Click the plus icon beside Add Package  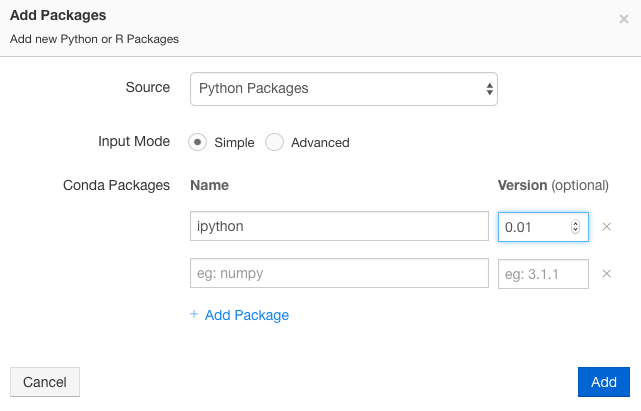pyautogui.click(x=194, y=314)
